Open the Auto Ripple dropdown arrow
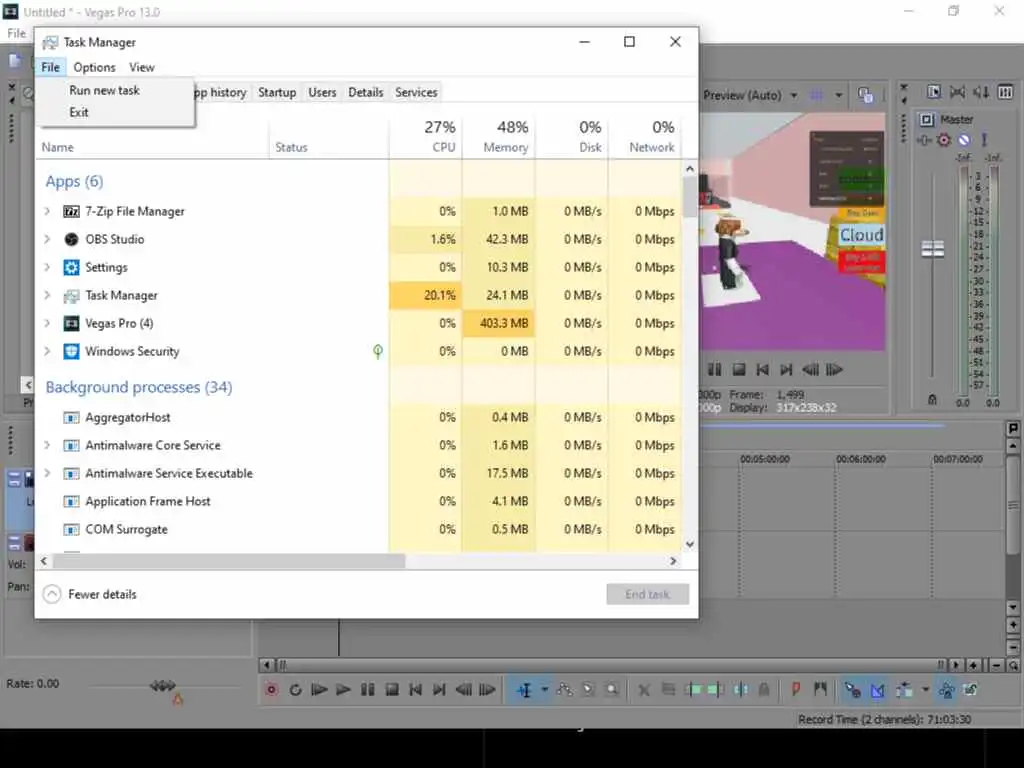The width and height of the screenshot is (1024, 768). pos(925,690)
